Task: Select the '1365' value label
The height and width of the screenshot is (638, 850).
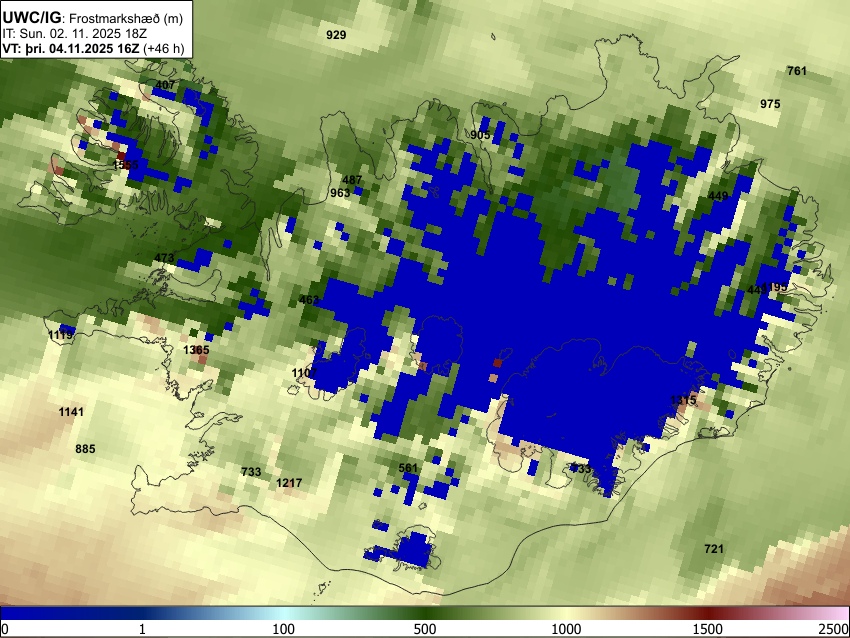Action: pyautogui.click(x=196, y=350)
